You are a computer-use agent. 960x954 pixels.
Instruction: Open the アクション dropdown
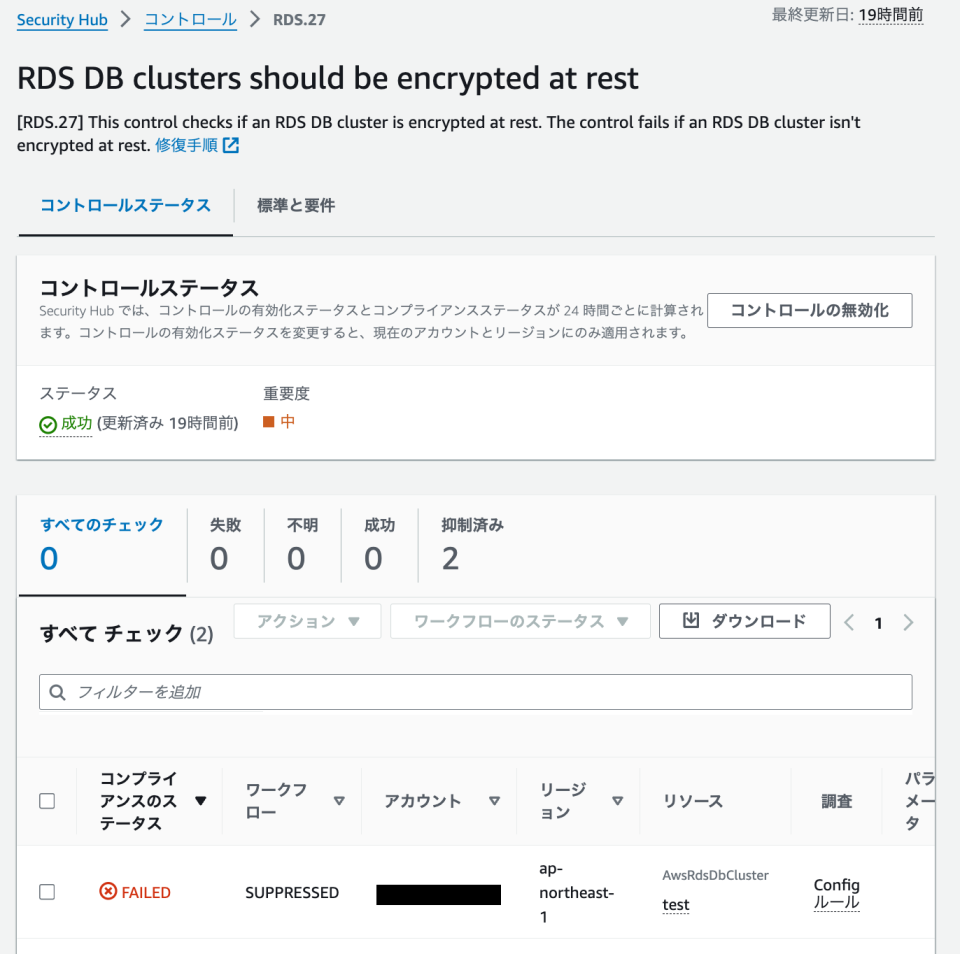coord(307,621)
